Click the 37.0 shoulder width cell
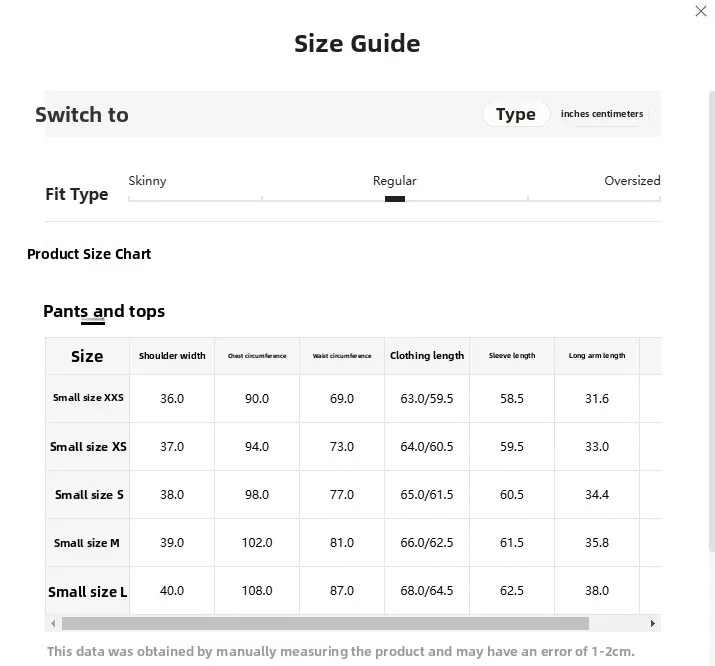This screenshot has width=715, height=666. tap(172, 447)
